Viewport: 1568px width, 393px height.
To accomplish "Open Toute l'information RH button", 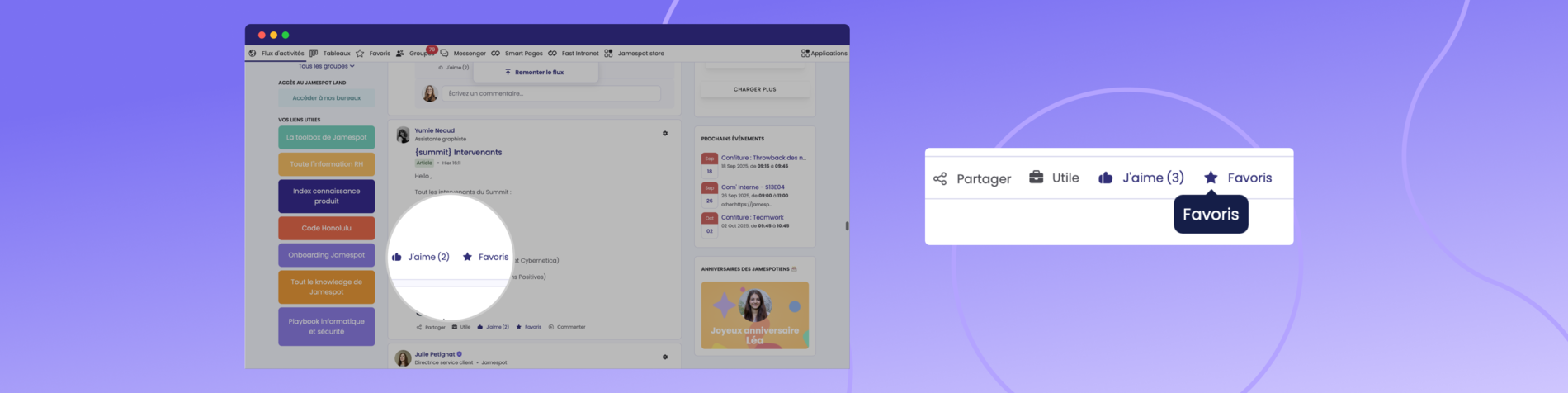I will click(326, 164).
